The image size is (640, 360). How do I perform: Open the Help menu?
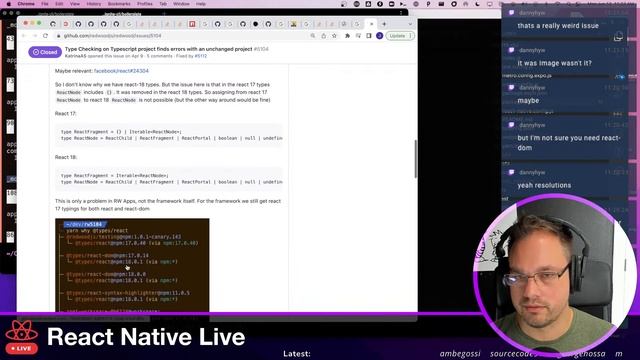tap(200, 4)
